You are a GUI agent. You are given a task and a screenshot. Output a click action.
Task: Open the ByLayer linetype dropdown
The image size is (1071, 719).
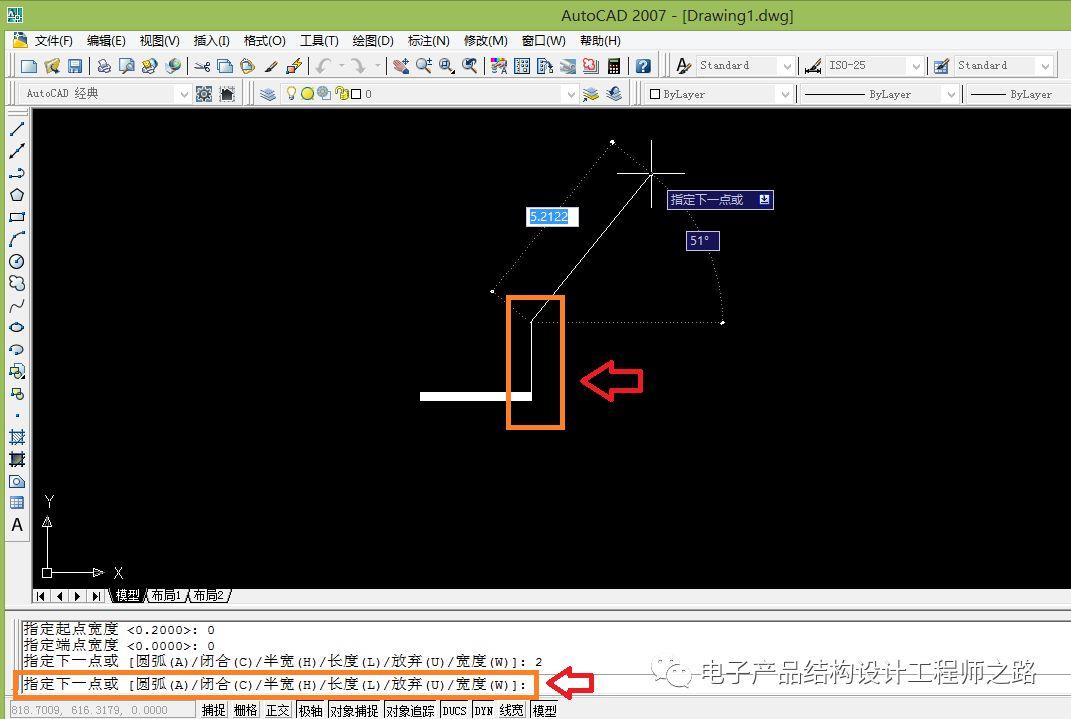(x=950, y=94)
